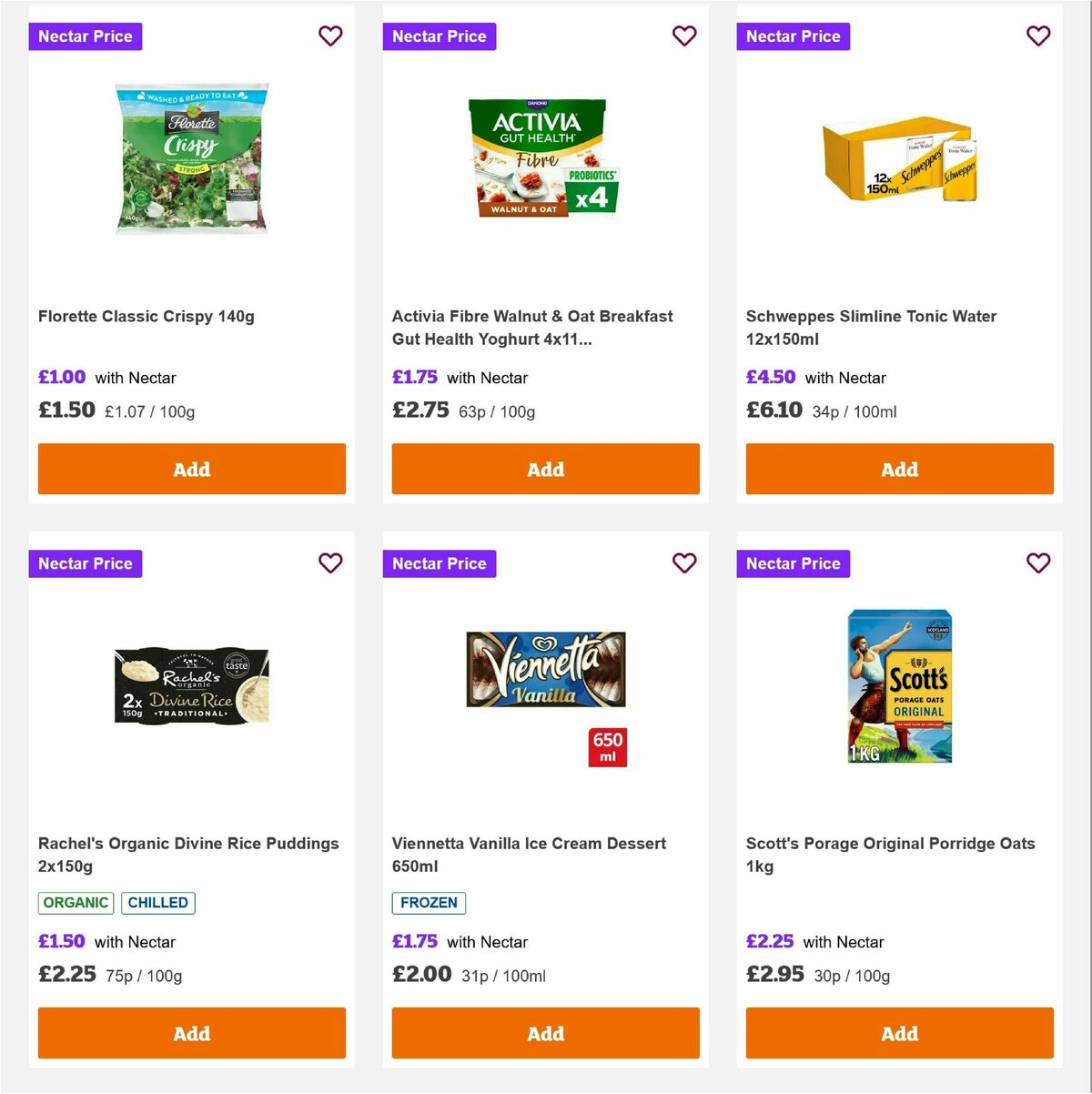This screenshot has height=1094, width=1092.
Task: Open the Activia Fibre Walnut & Oat product page
Action: click(532, 328)
